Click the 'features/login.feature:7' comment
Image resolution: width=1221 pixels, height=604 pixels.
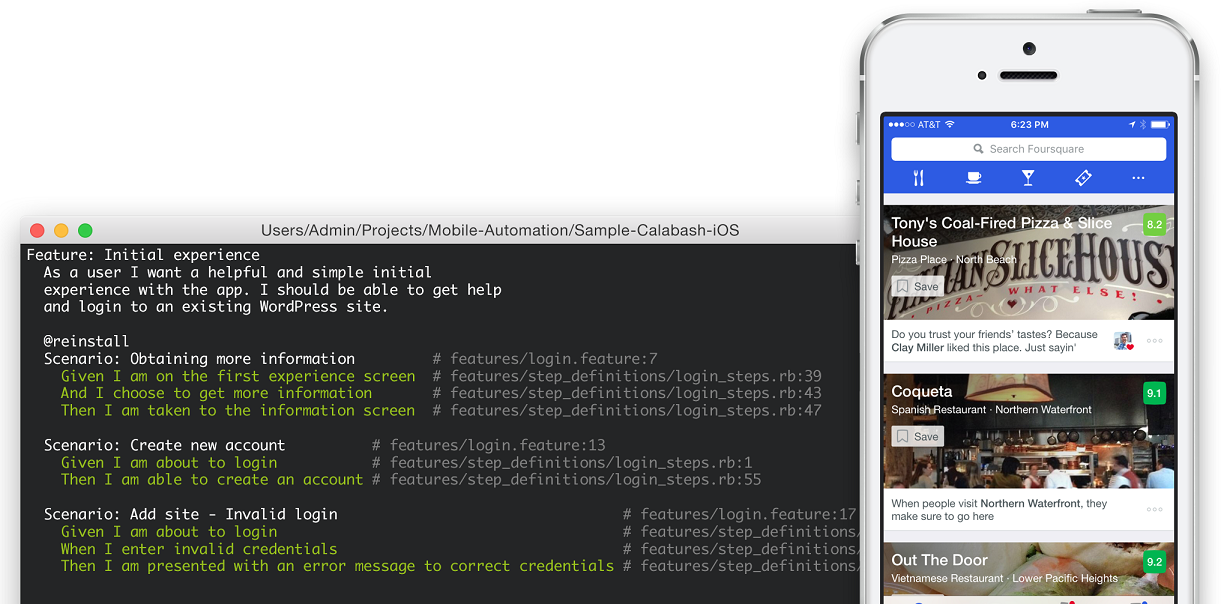pos(545,358)
